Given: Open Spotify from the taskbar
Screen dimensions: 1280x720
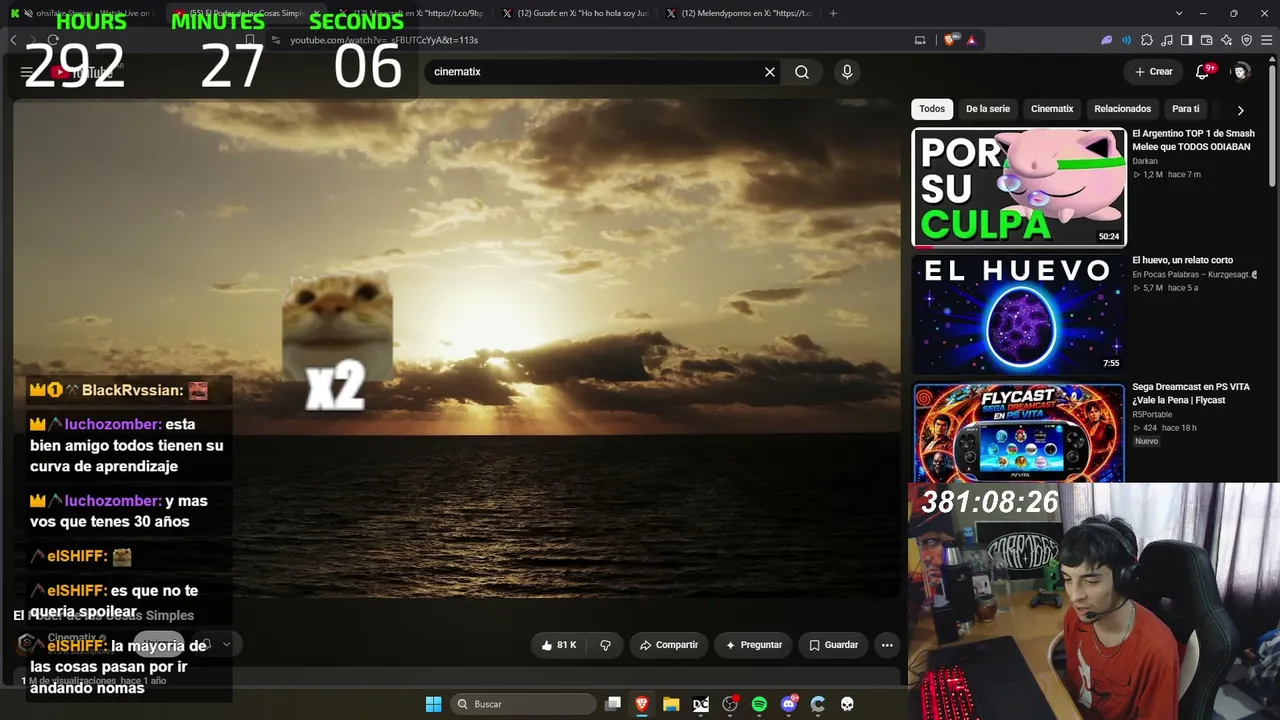Looking at the screenshot, I should tap(759, 704).
